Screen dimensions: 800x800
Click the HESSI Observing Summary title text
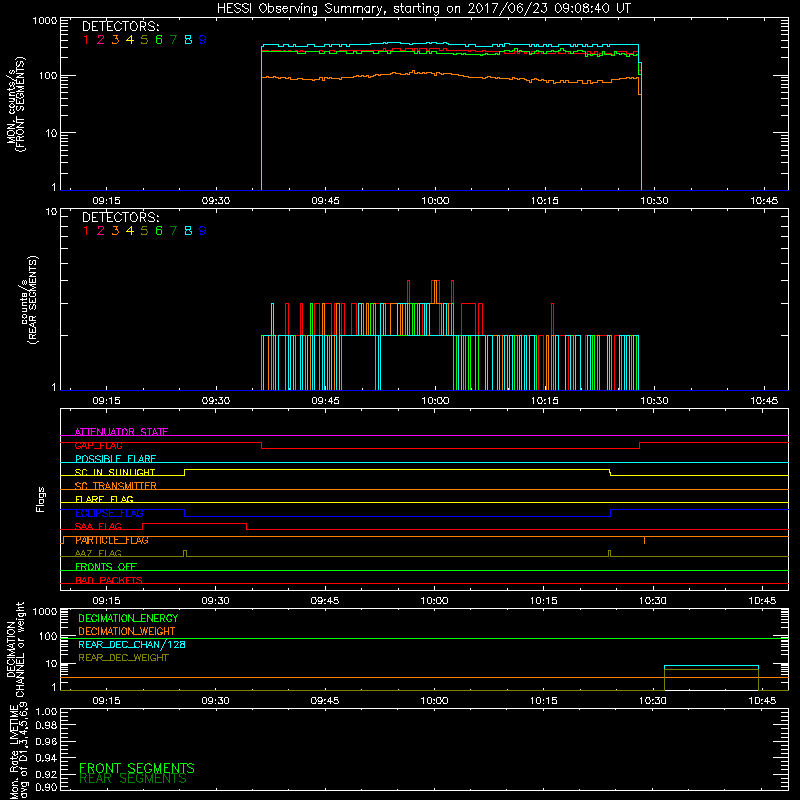tap(423, 9)
